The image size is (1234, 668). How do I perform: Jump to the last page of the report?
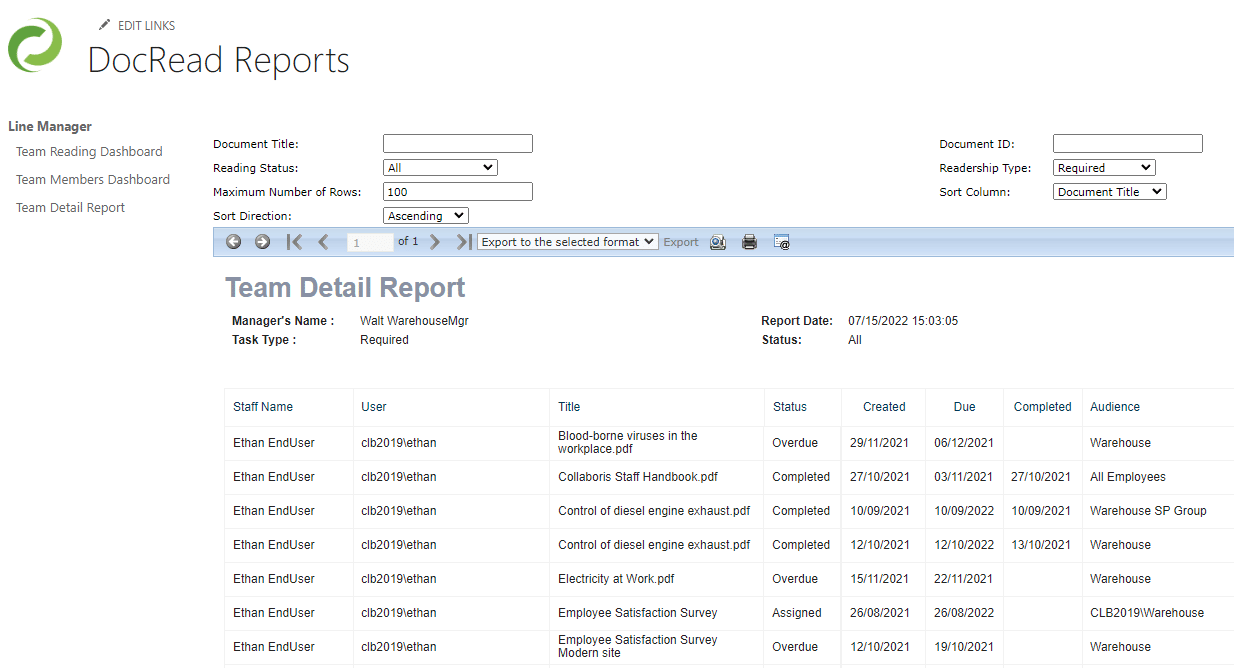coord(462,241)
